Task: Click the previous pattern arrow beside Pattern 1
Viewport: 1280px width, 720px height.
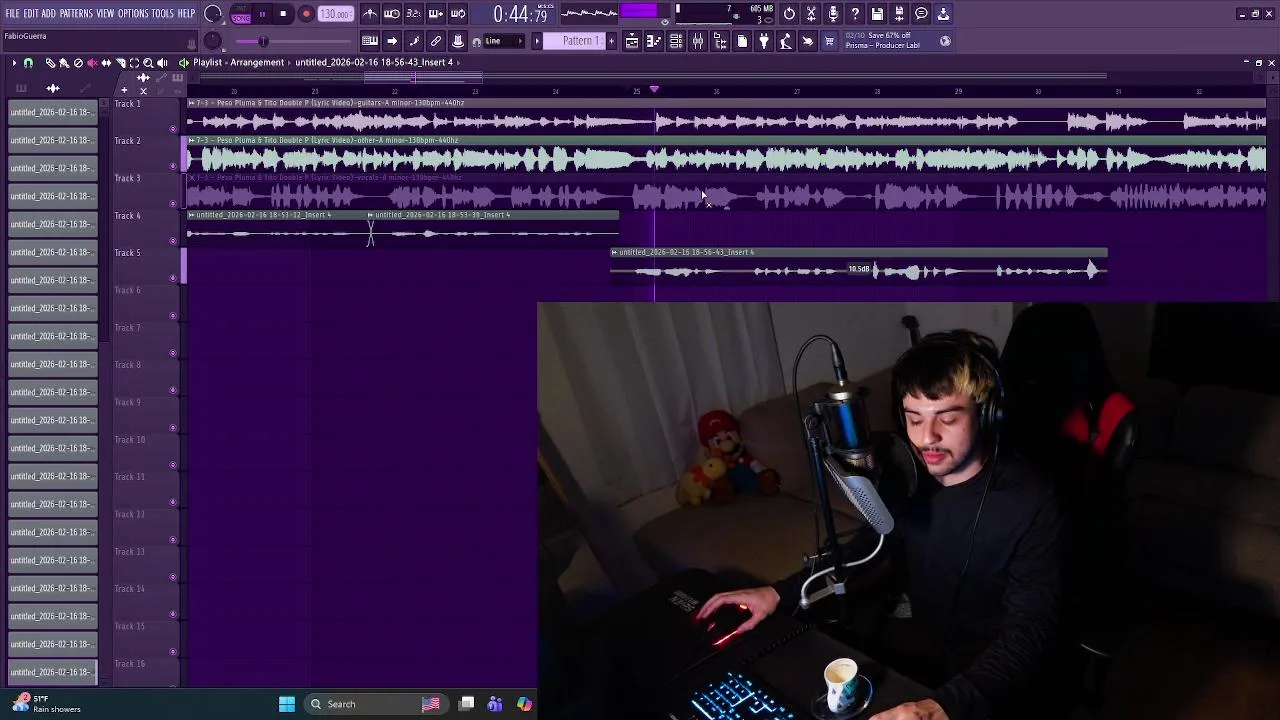Action: point(537,41)
